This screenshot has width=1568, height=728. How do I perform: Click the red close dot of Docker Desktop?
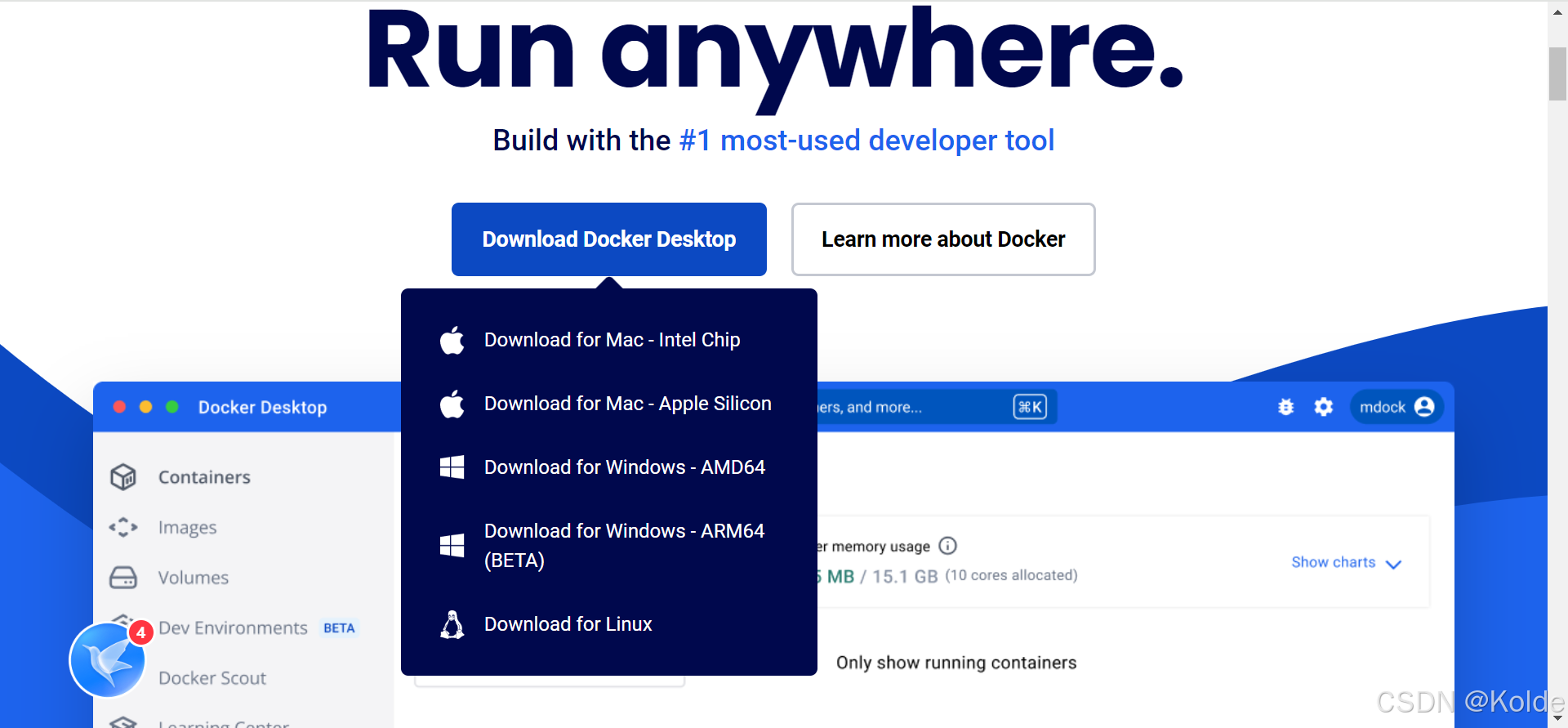(119, 407)
